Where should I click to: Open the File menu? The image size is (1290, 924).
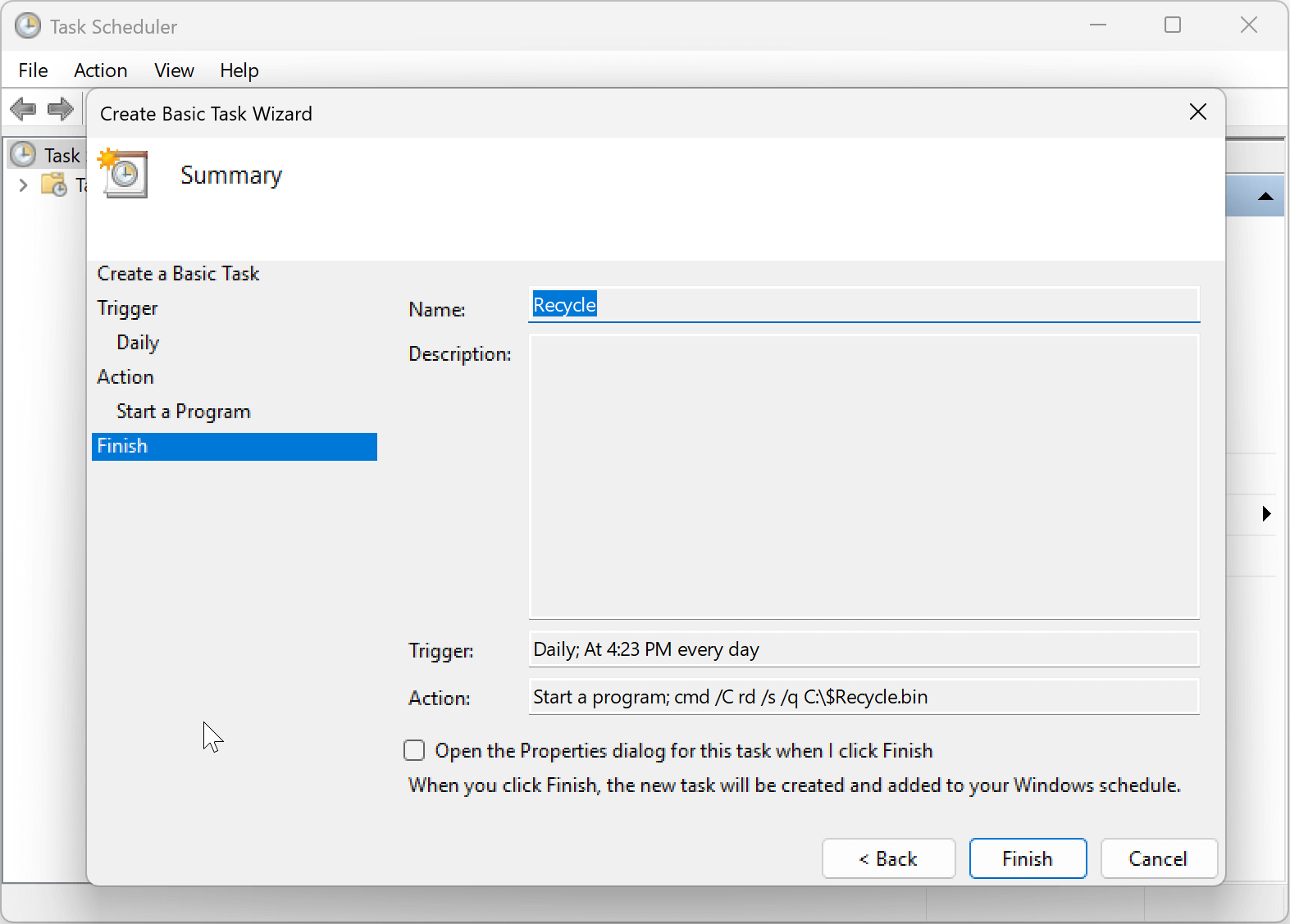(x=33, y=71)
